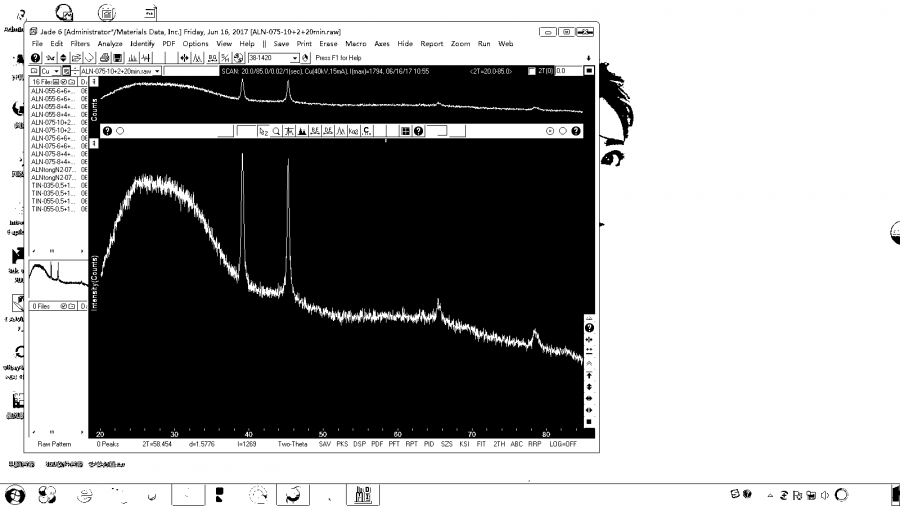Viewport: 900px width, 506px height.
Task: Click the down arrow at toolbar far right
Action: [588, 58]
